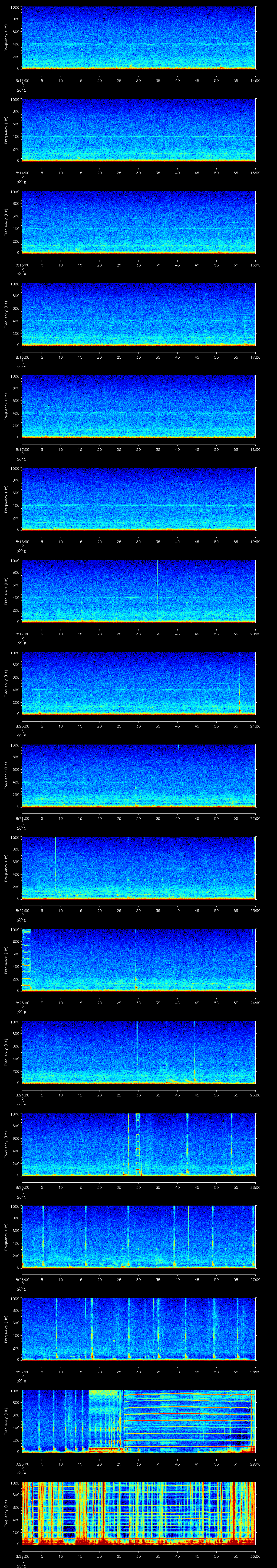Click the 23:00 end-time label

click(255, 910)
